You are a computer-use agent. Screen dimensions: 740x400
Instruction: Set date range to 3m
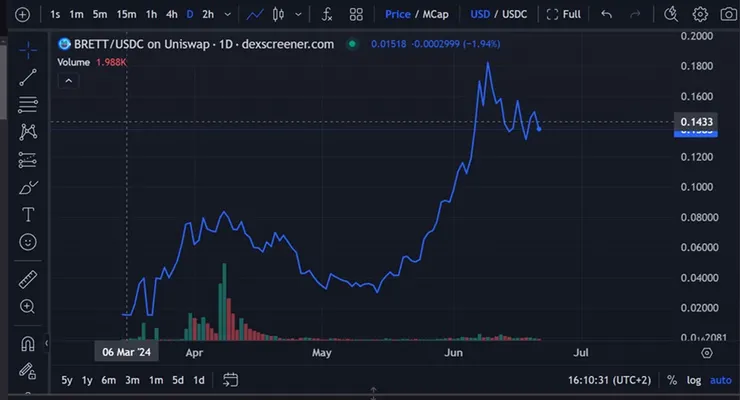coord(132,380)
